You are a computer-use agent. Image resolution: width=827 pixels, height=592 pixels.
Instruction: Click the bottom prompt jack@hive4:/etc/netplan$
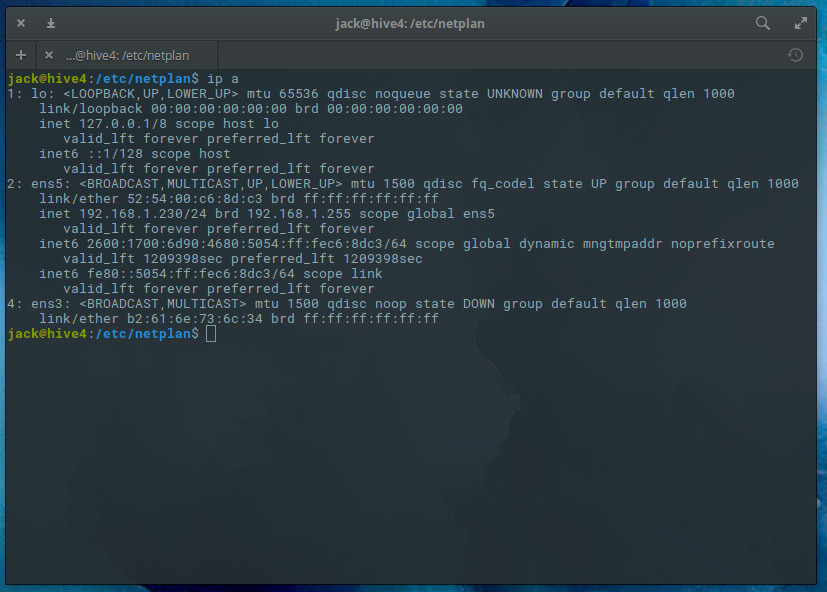coord(103,334)
